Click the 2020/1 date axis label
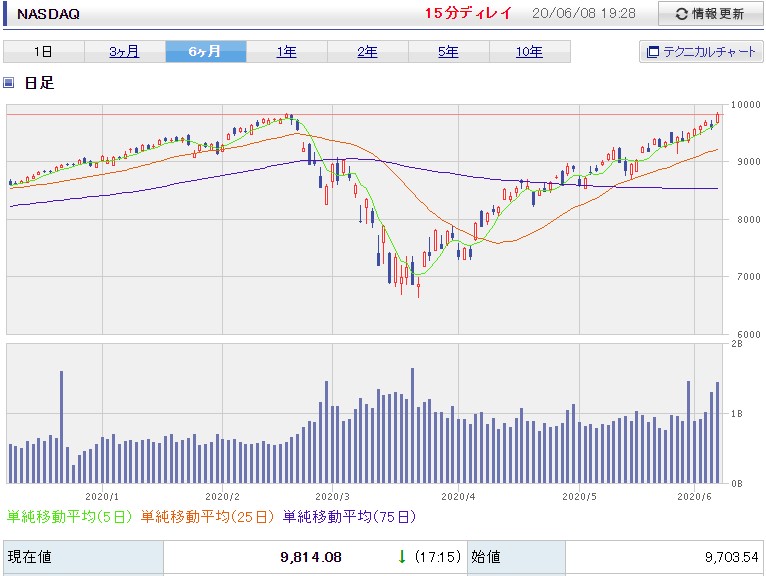 (102, 496)
